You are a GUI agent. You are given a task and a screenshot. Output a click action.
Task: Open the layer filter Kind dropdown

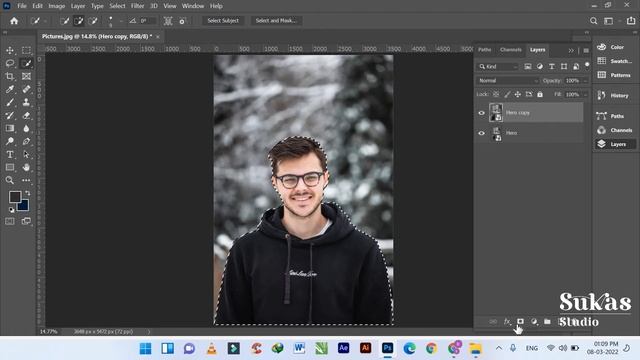coord(498,66)
